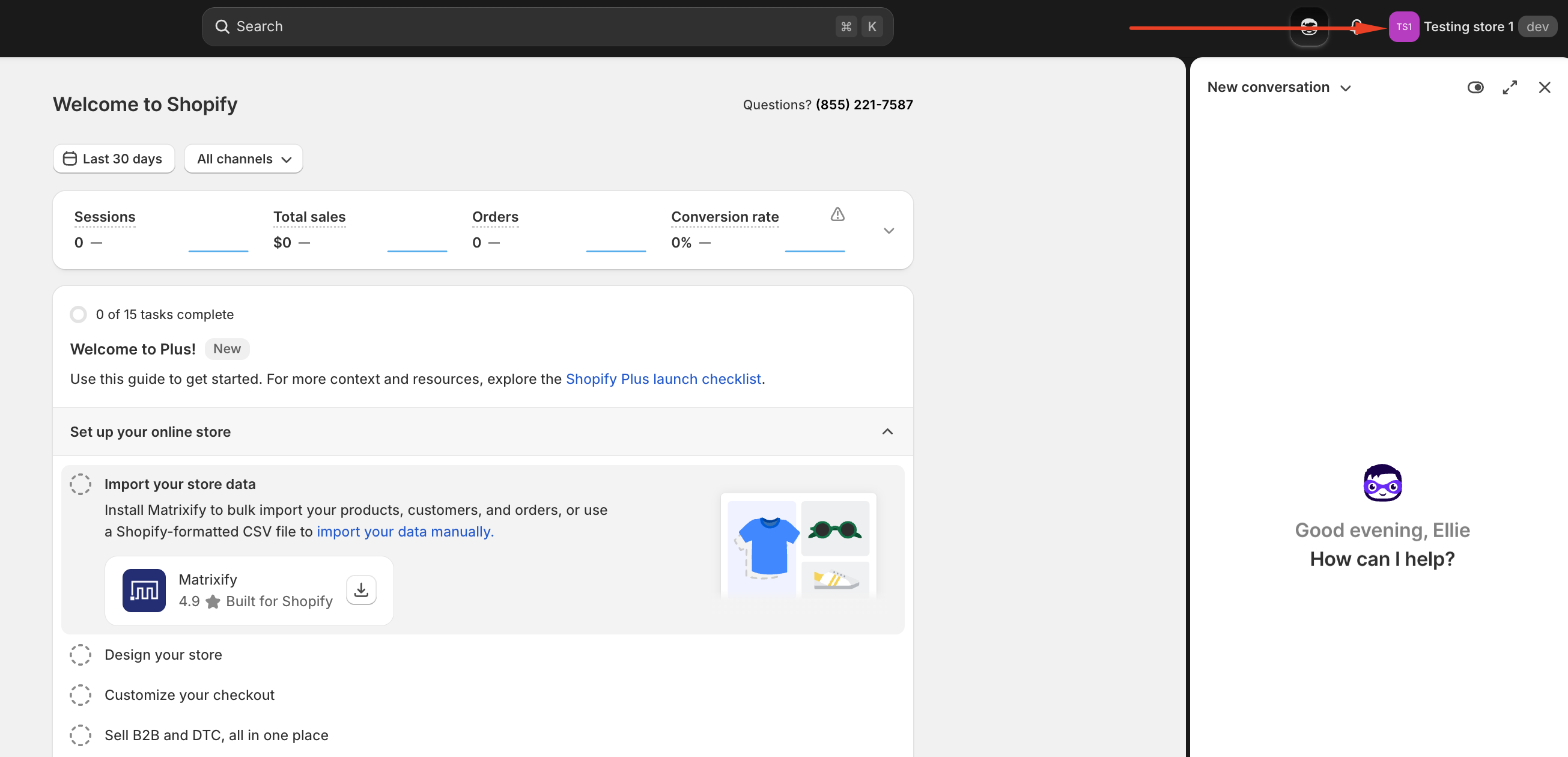This screenshot has width=1568, height=757.
Task: Click the TS1 store avatar
Action: point(1403,27)
